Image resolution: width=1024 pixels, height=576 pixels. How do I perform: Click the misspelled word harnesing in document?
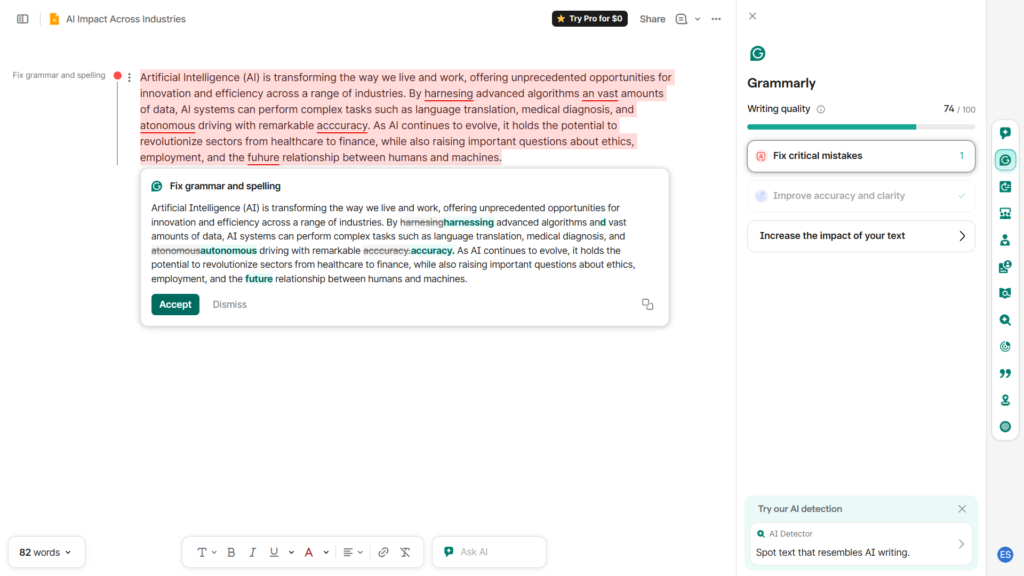click(x=448, y=93)
